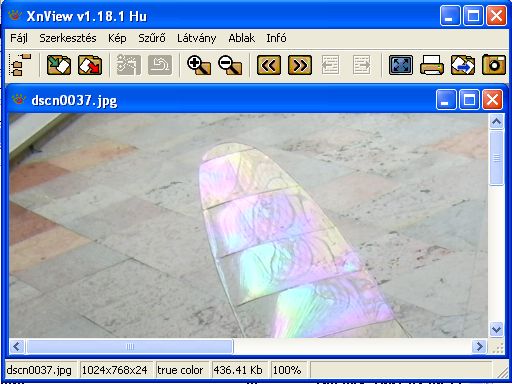Screen dimensions: 512x384
Task: Open the Kép menu
Action: (117, 38)
